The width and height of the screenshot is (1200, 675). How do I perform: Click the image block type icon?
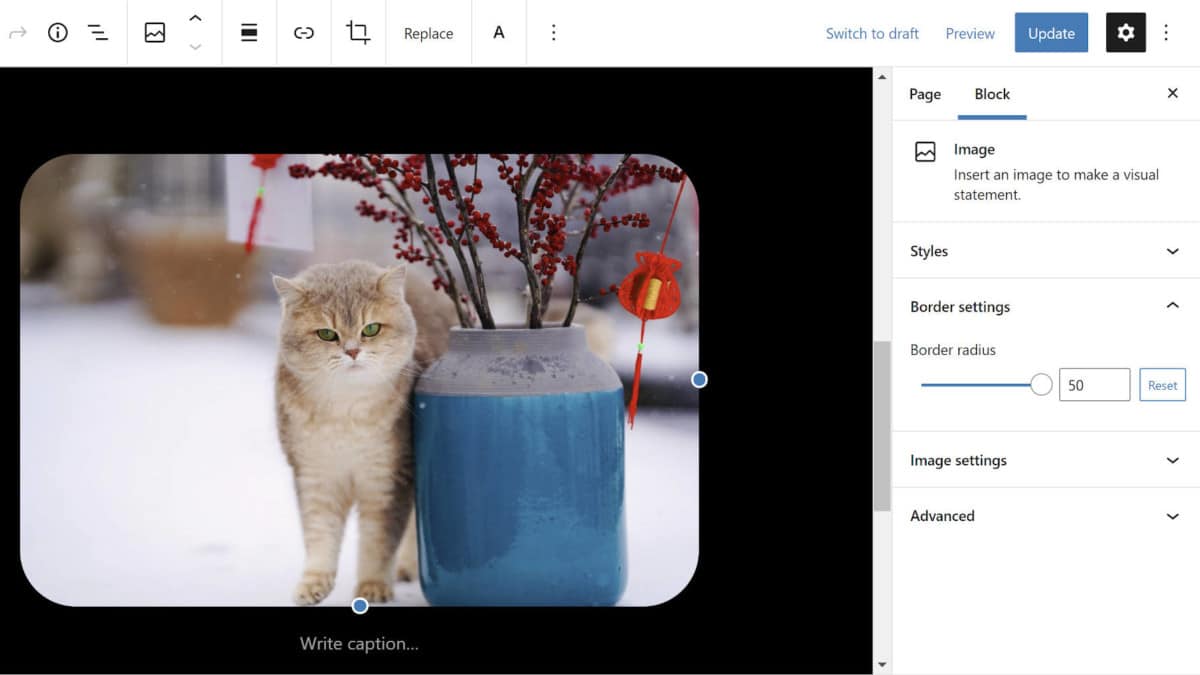point(155,33)
